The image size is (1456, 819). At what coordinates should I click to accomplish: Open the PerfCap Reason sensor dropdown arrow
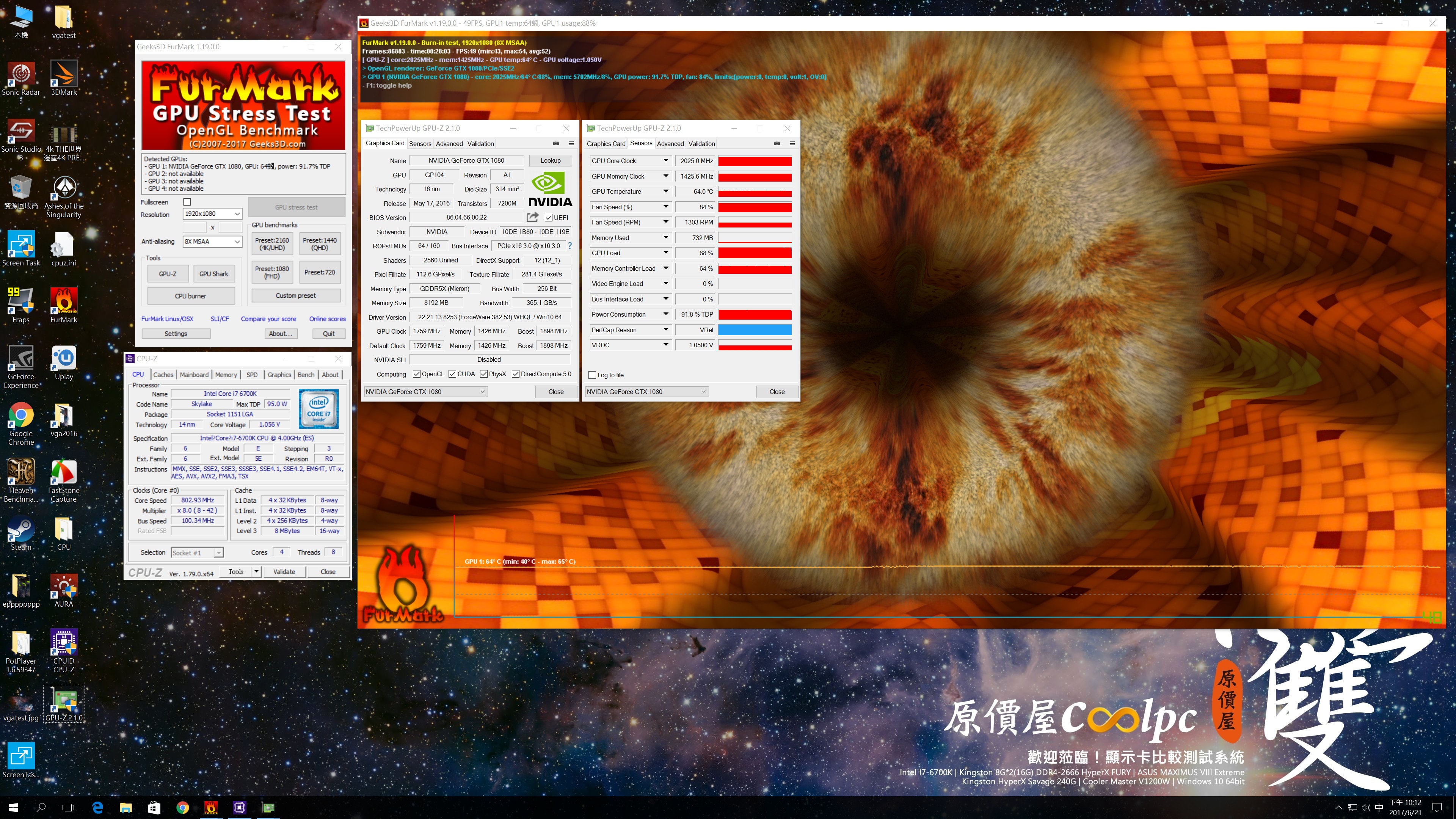click(666, 329)
